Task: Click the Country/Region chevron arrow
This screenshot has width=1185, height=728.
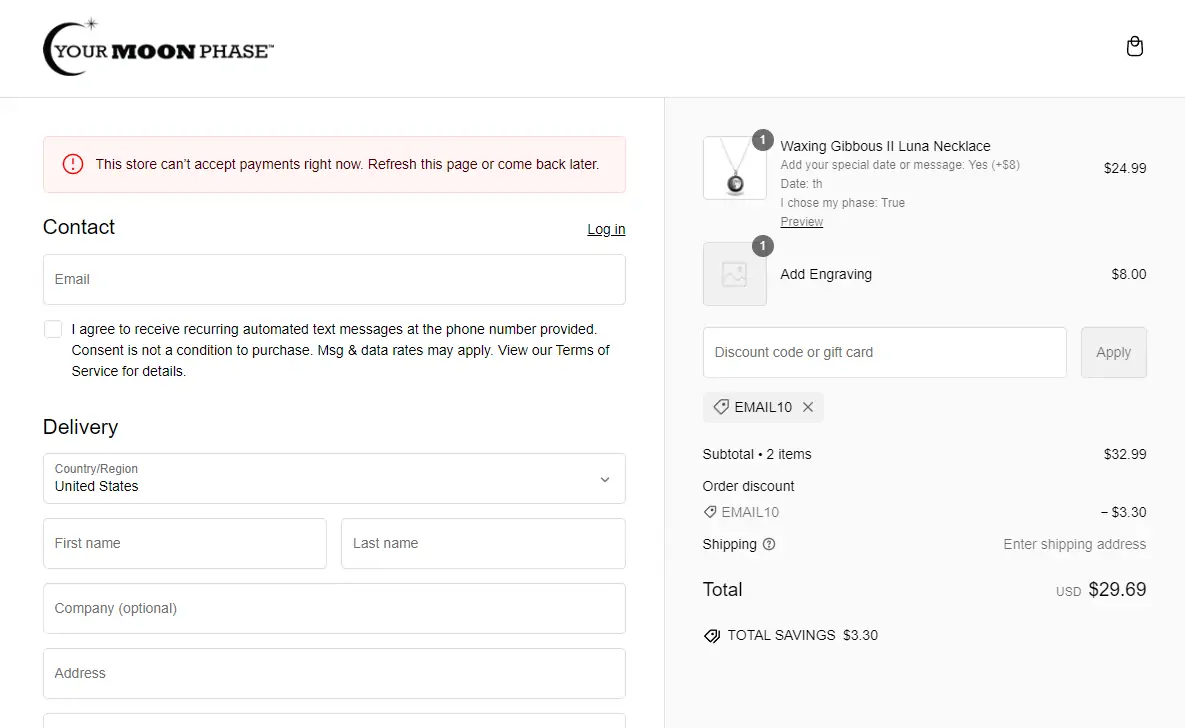Action: tap(605, 479)
